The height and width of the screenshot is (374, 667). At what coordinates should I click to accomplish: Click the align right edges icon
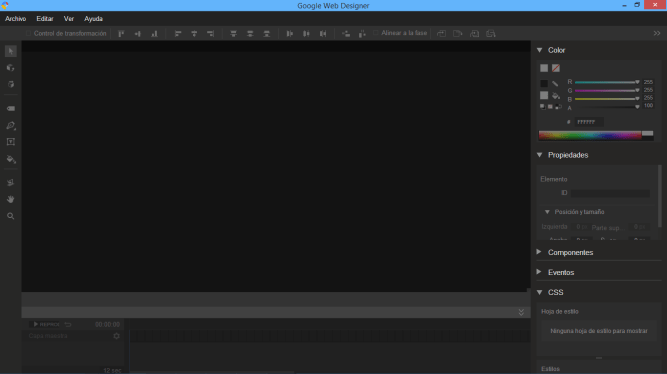coord(211,34)
